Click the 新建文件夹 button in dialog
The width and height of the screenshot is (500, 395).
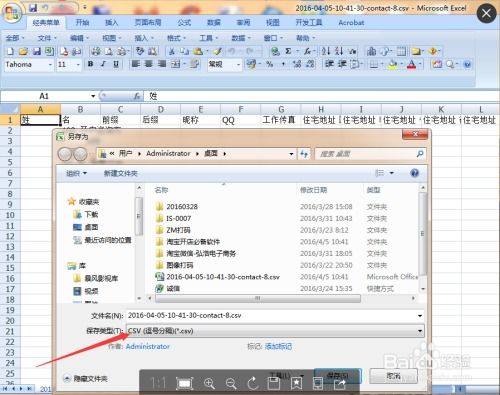point(121,173)
